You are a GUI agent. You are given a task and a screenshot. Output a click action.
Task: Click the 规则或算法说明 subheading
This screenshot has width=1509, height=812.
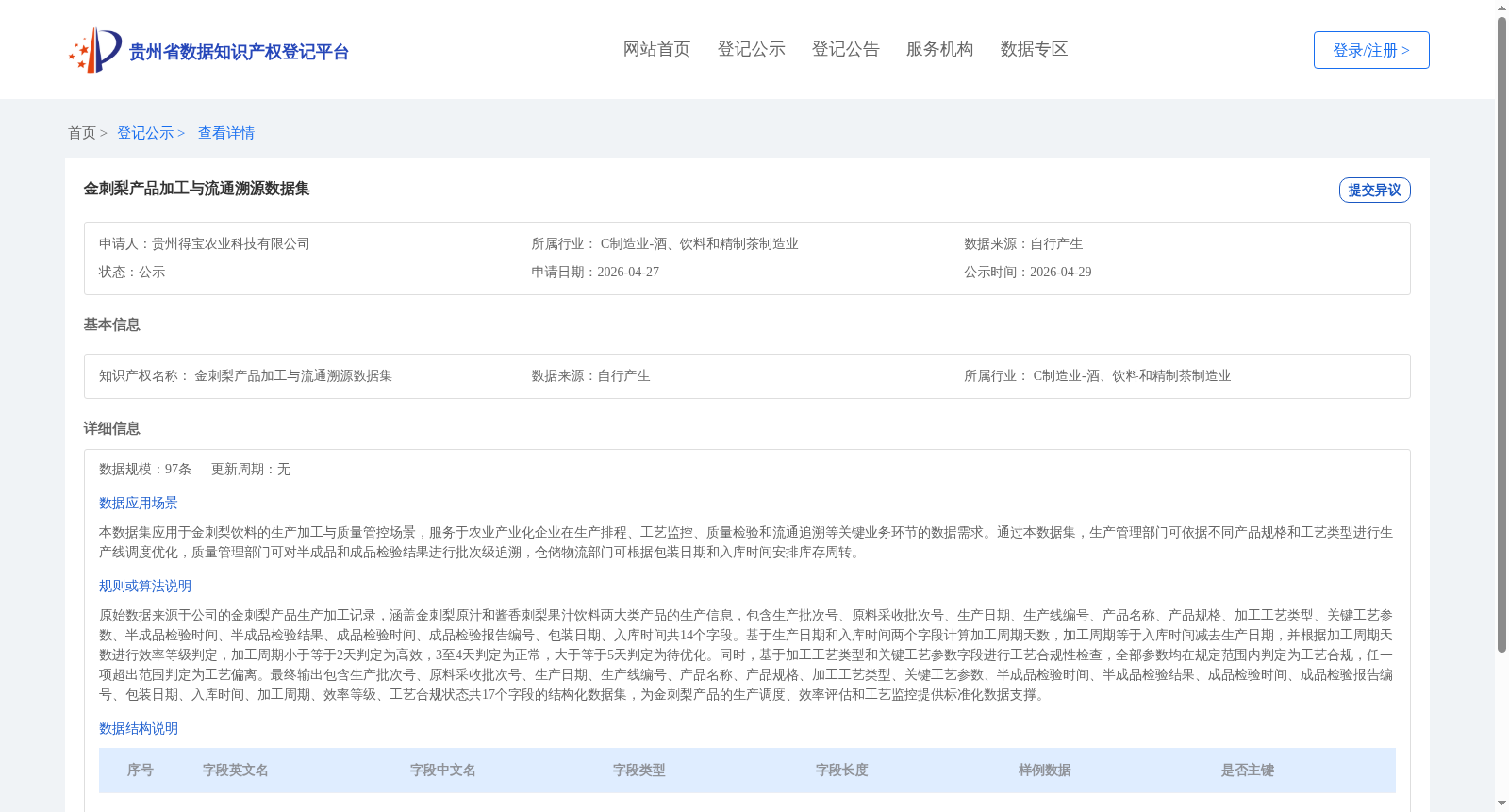pos(145,586)
